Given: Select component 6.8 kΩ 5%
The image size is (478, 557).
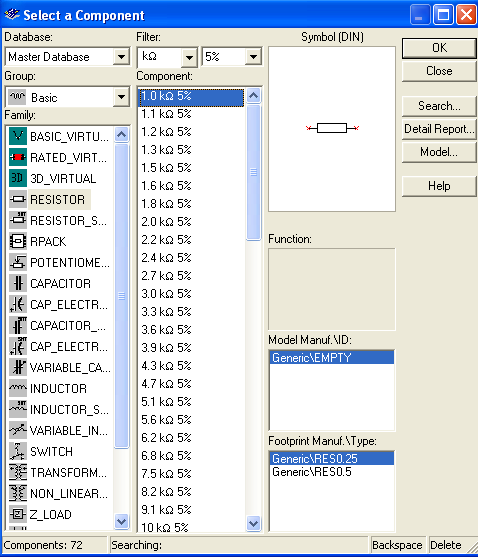Looking at the screenshot, I should (191, 456).
